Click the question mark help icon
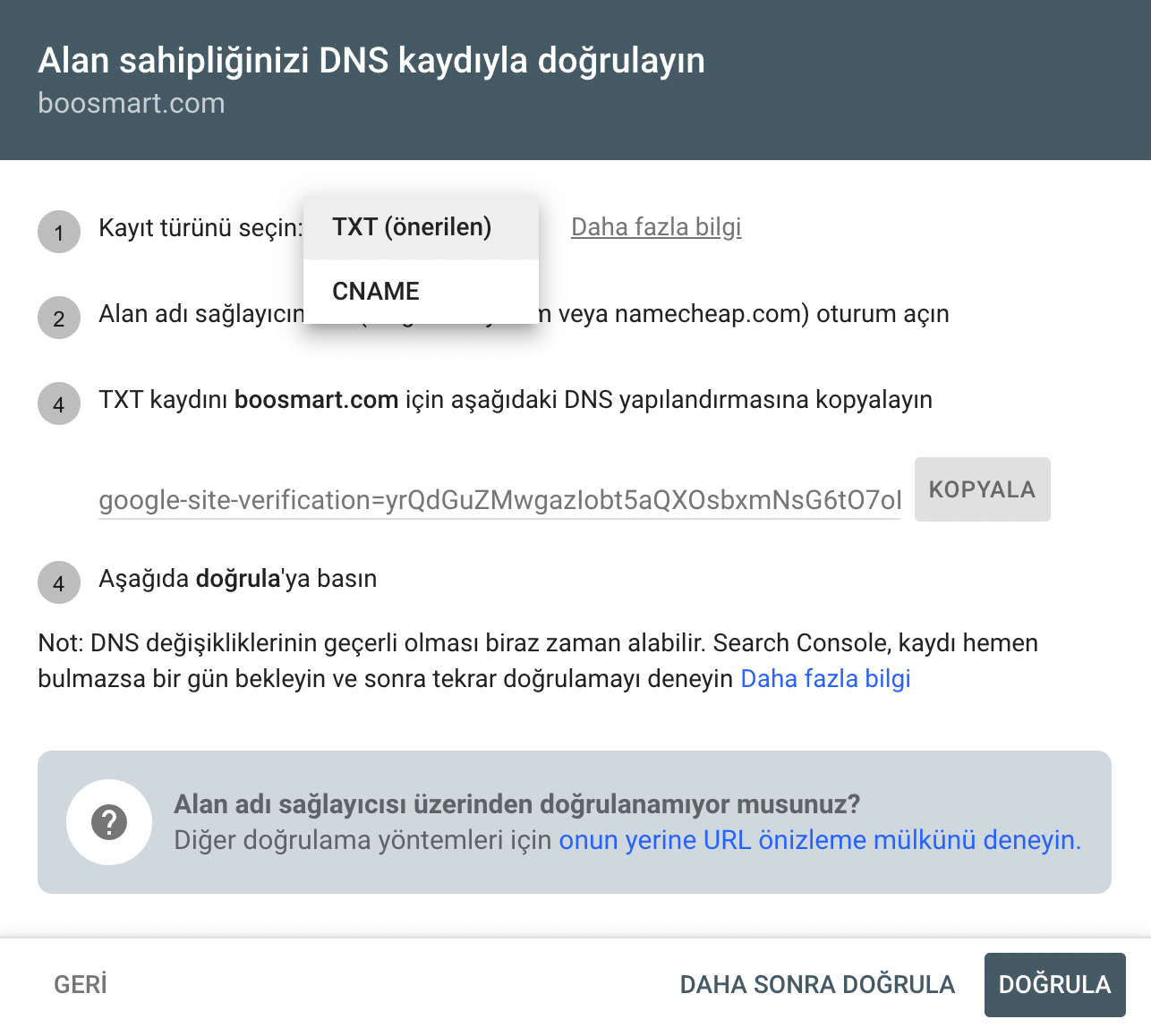Image resolution: width=1151 pixels, height=1036 pixels. (x=108, y=821)
